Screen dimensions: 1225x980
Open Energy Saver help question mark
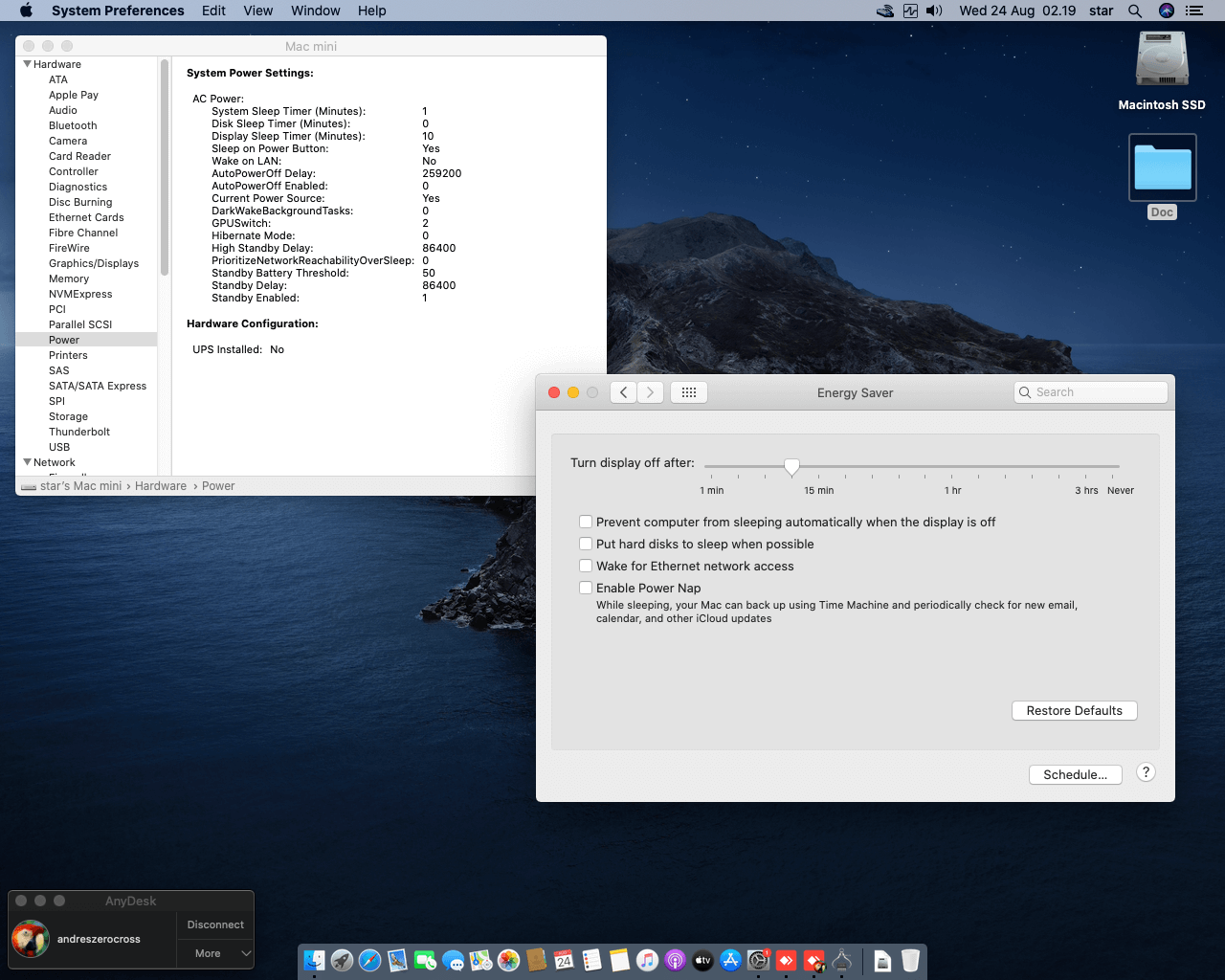(1146, 772)
